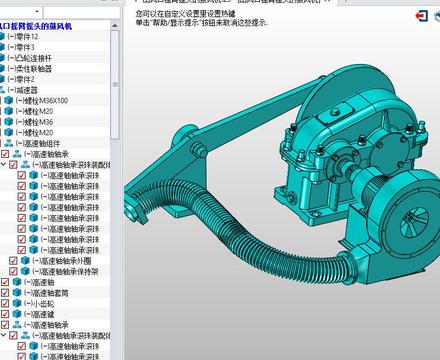This screenshot has width=440, height=360.
Task: Click the tree scrollbar up arrow
Action: pos(115,26)
